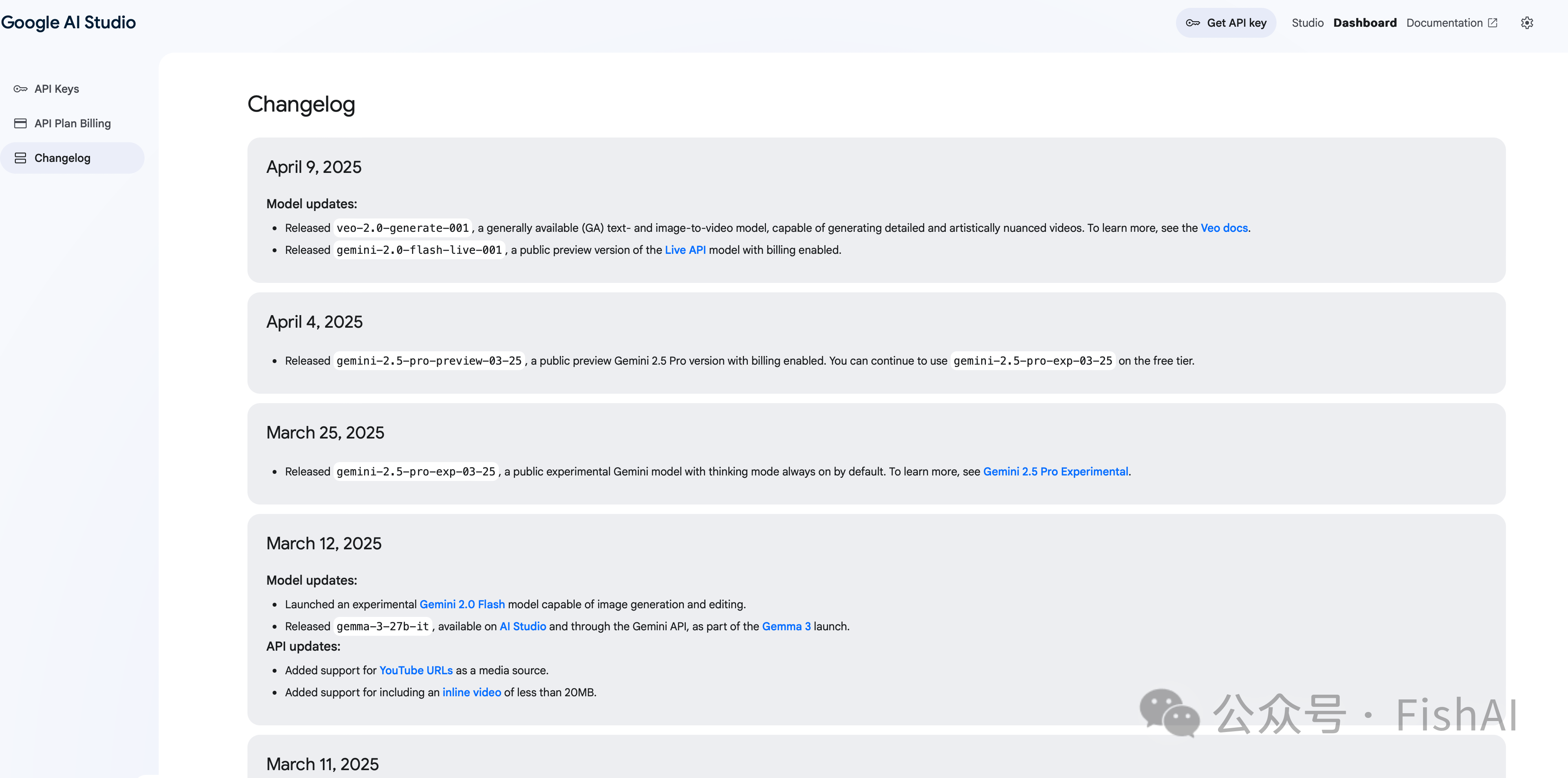Open the Gemma 3 link
Viewport: 1568px width, 778px height.
coord(786,626)
